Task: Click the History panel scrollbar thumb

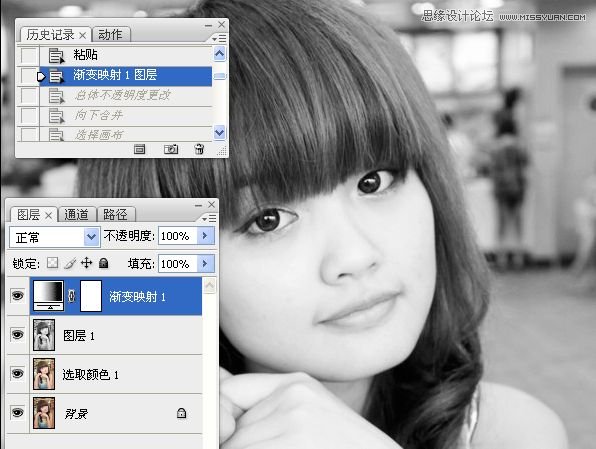Action: 220,76
